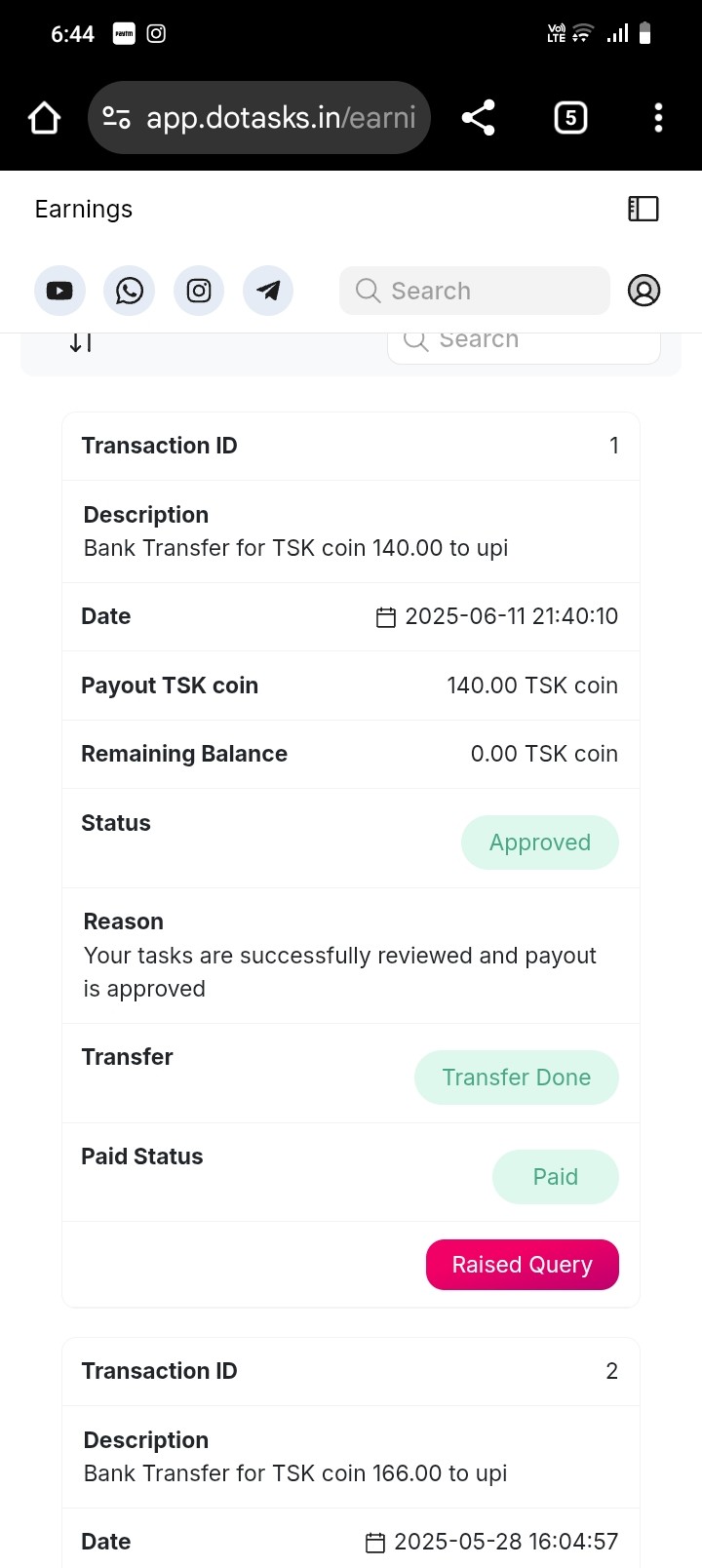Image resolution: width=702 pixels, height=1568 pixels.
Task: Open the browser three-dot menu
Action: tap(658, 118)
